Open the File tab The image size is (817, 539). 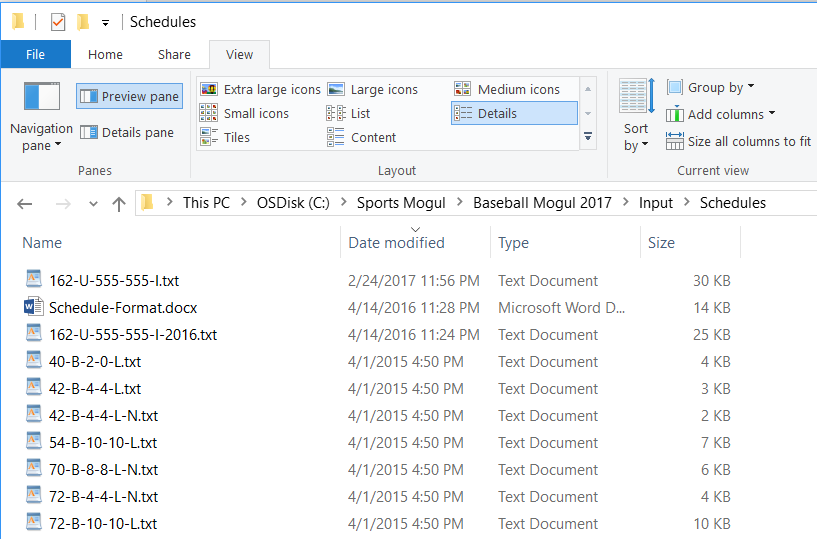pyautogui.click(x=35, y=54)
